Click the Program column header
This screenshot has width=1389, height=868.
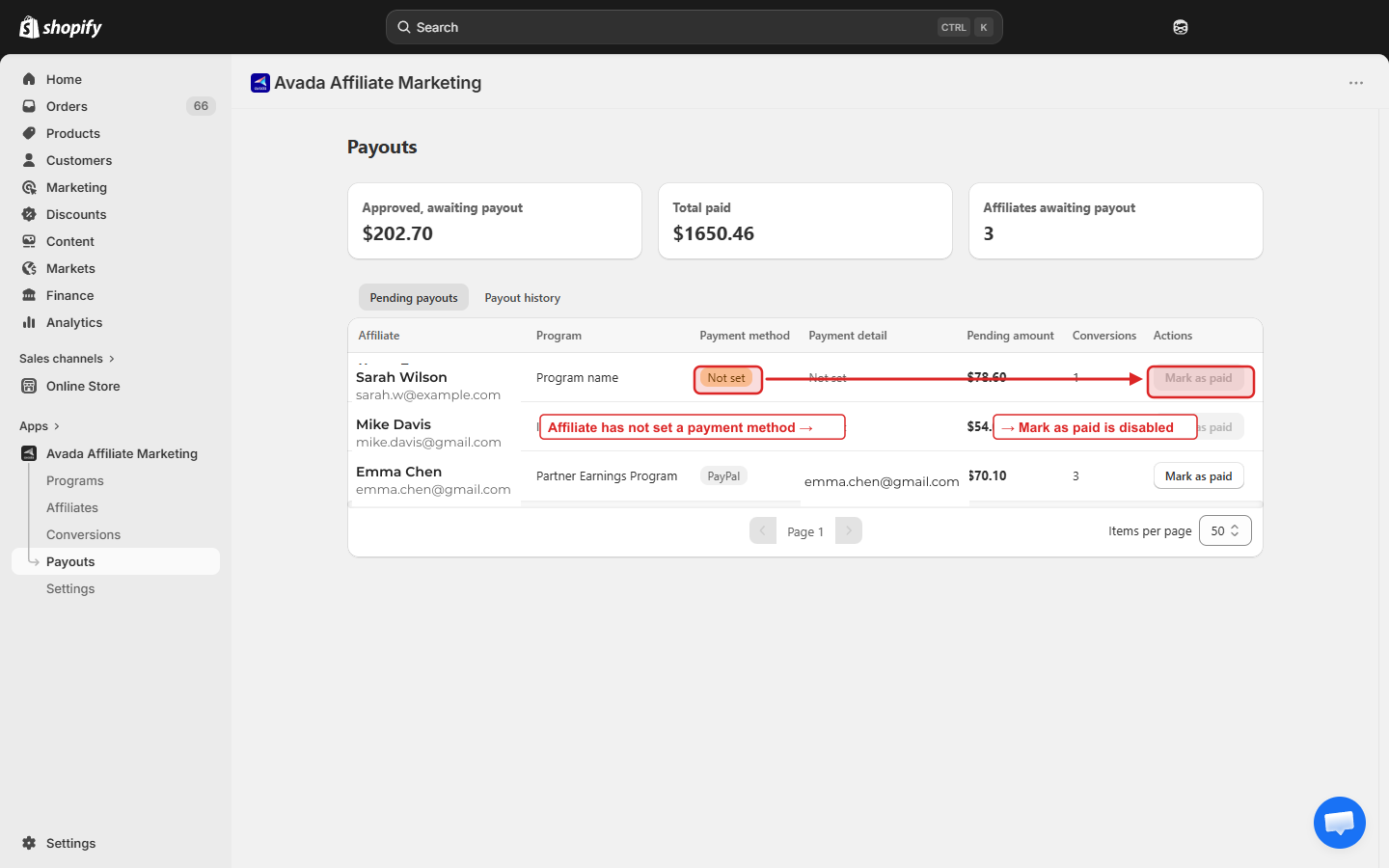coord(558,336)
